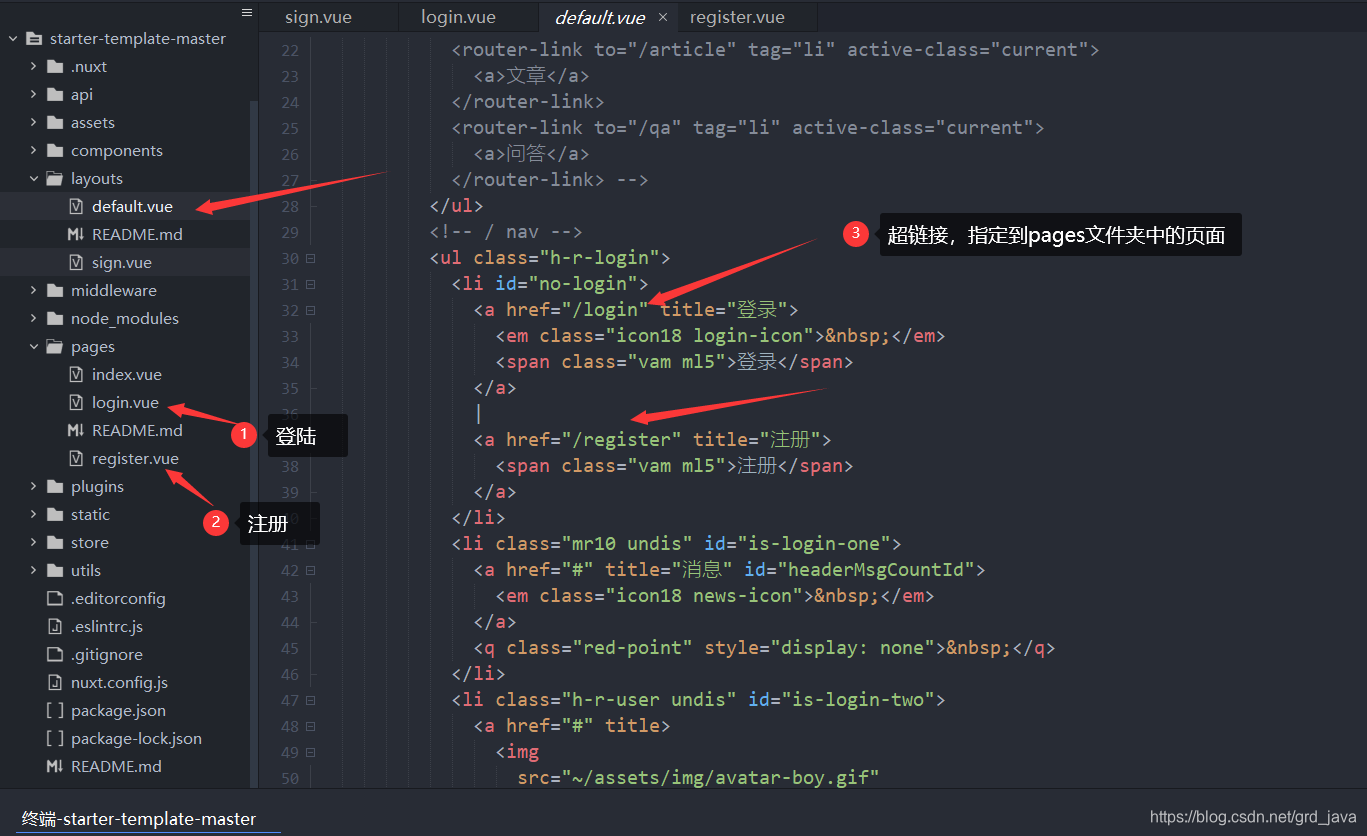Open sign.vue in the file tree
The image size is (1367, 836).
pyautogui.click(x=122, y=263)
